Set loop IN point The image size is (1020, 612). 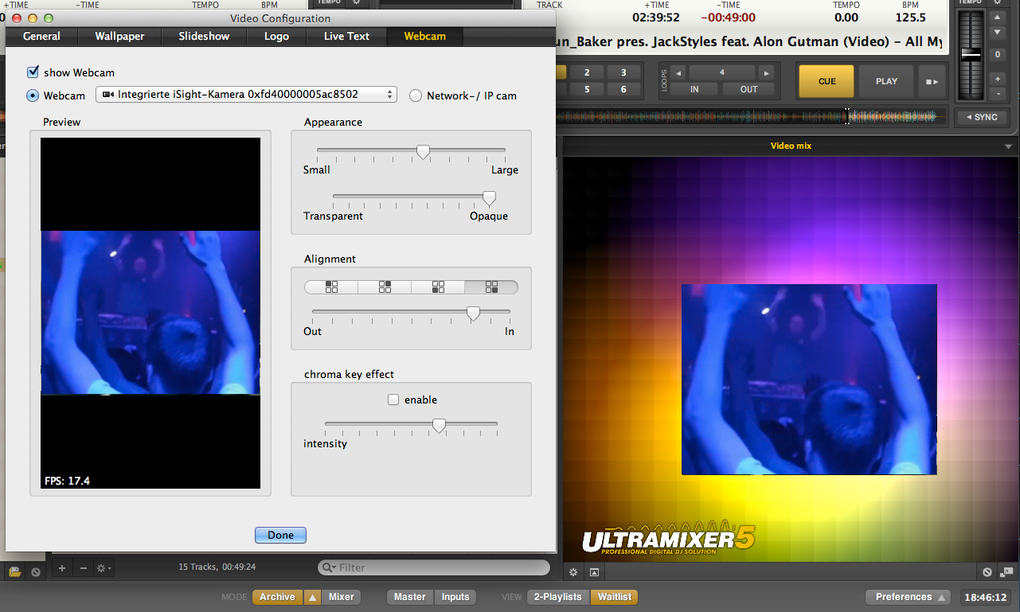point(694,89)
